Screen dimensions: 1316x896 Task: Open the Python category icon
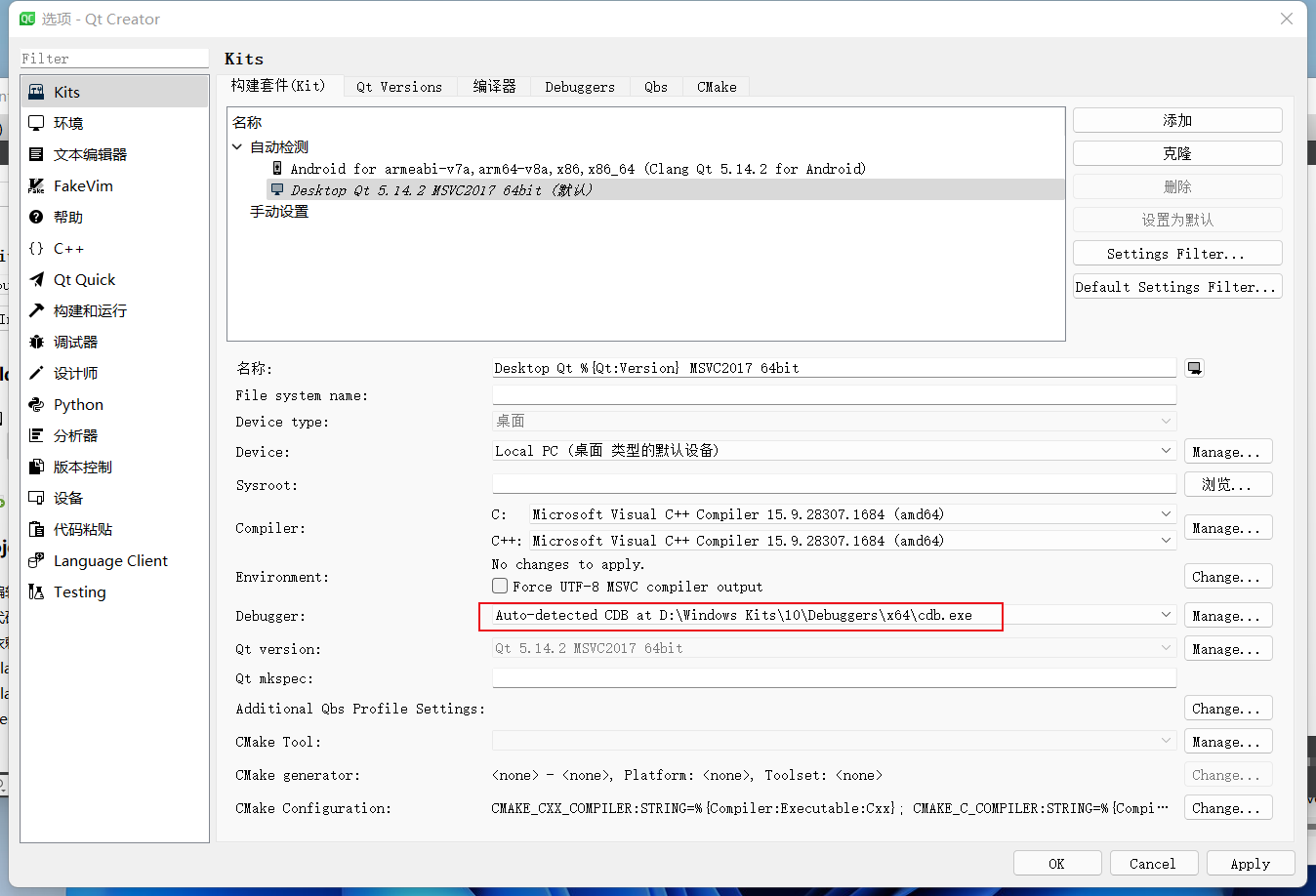tap(36, 404)
